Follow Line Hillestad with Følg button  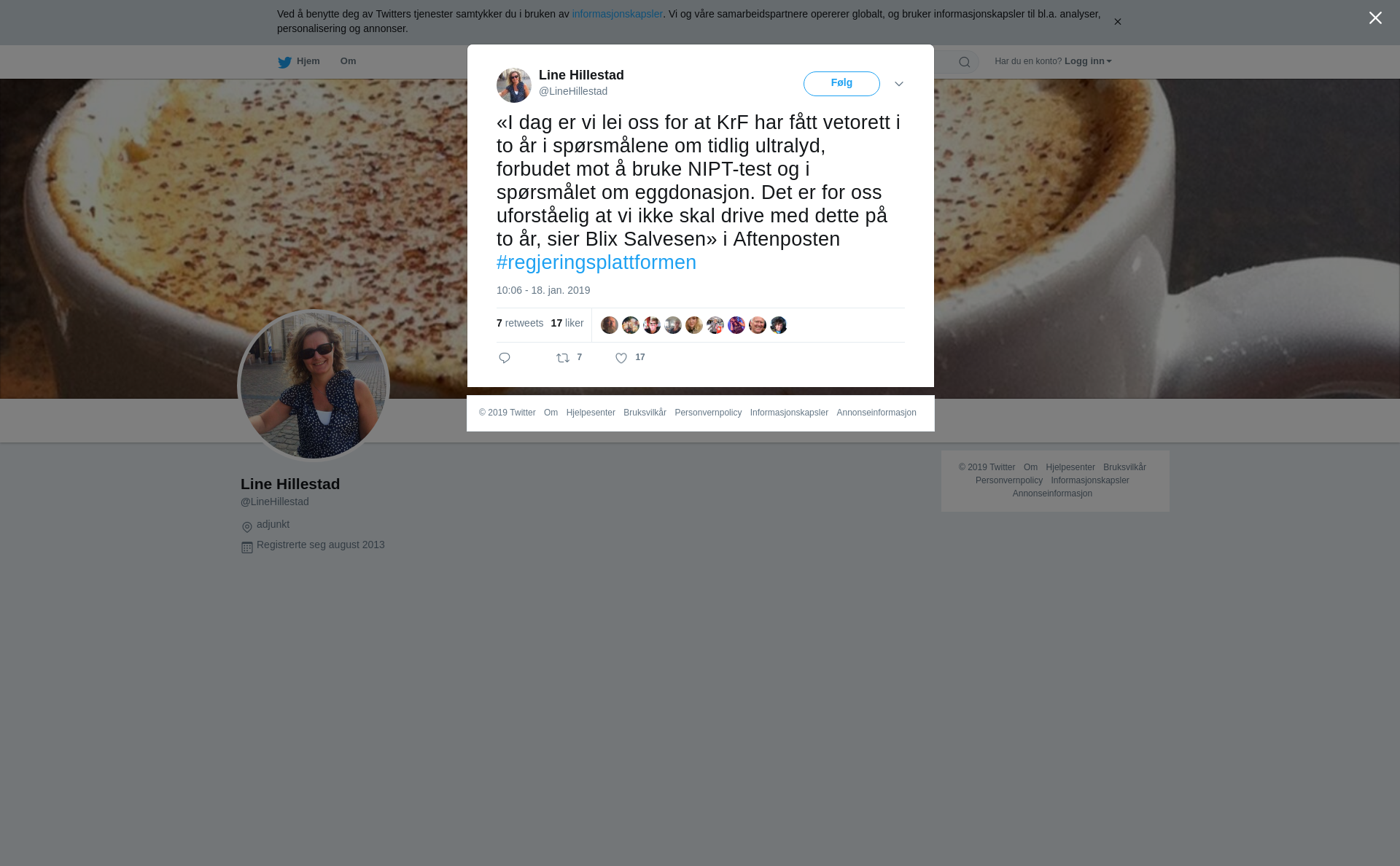coord(841,84)
